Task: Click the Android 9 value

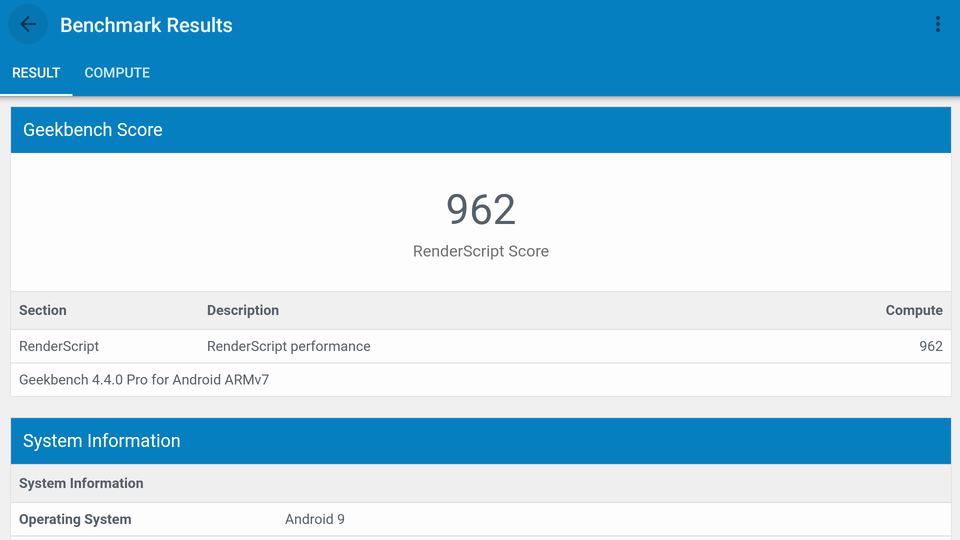Action: tap(315, 519)
